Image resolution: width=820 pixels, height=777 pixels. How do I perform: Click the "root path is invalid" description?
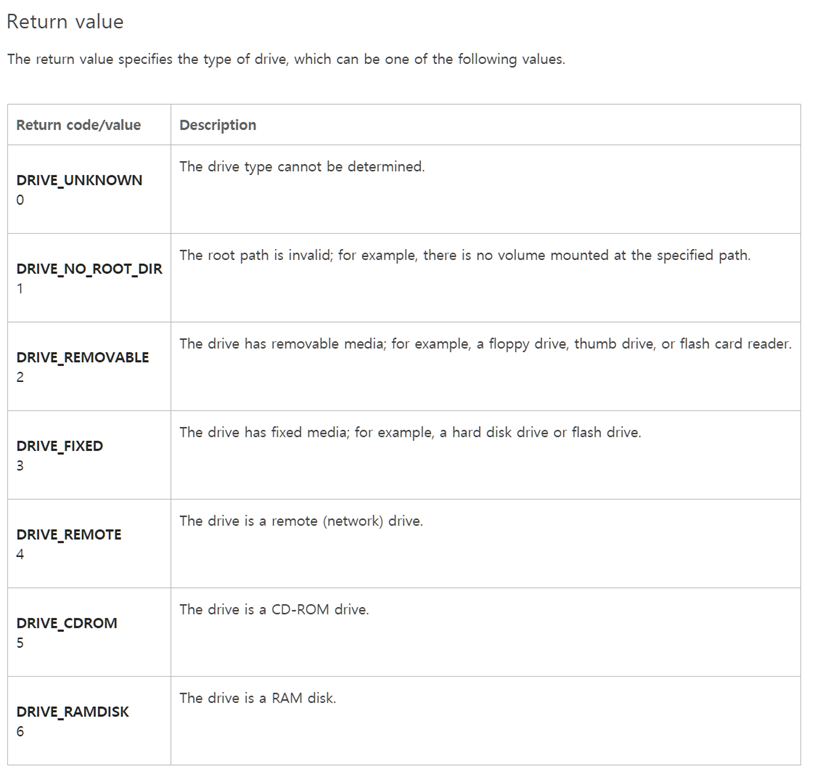[x=465, y=255]
